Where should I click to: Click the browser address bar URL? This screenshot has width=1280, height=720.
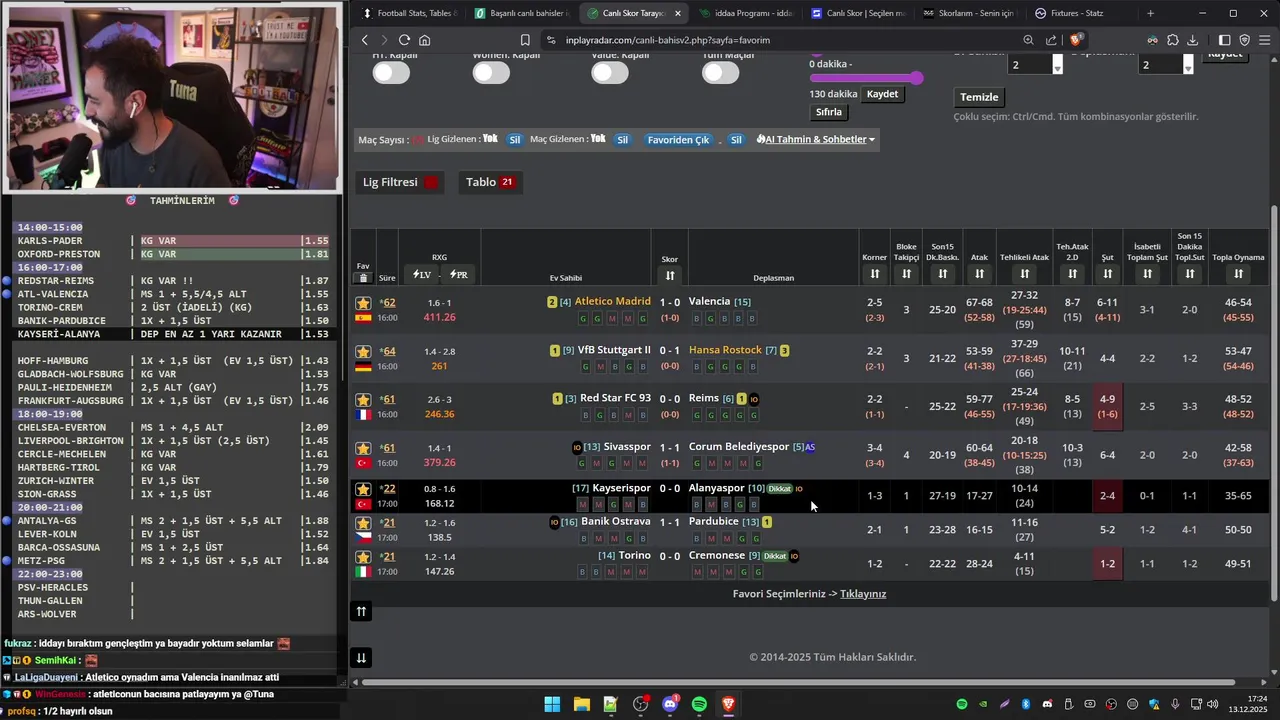point(667,40)
